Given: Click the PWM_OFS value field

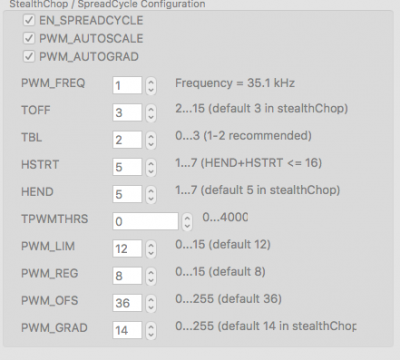Looking at the screenshot, I should click(x=127, y=303).
